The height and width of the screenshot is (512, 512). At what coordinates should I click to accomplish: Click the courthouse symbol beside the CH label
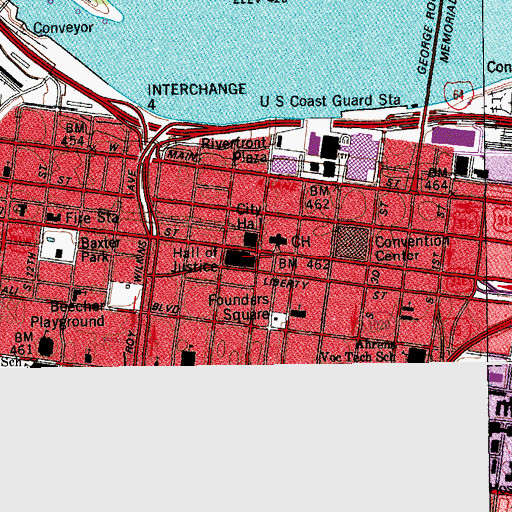pos(278,241)
